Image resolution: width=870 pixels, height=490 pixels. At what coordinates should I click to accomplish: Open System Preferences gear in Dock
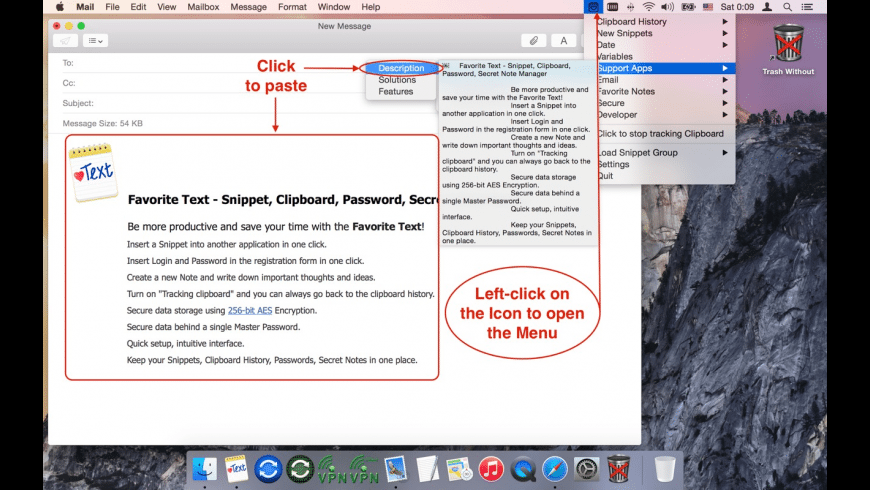(586, 469)
